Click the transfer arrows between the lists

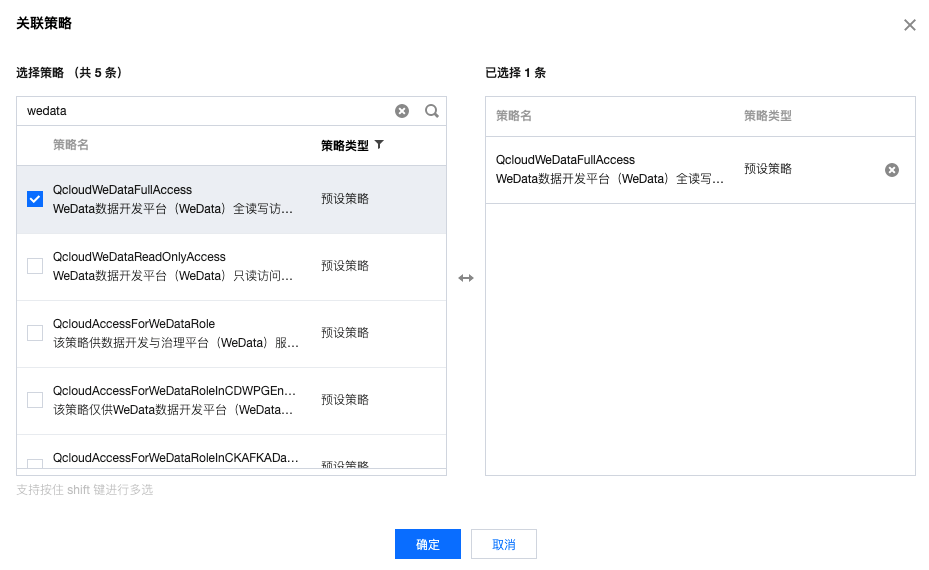click(466, 278)
